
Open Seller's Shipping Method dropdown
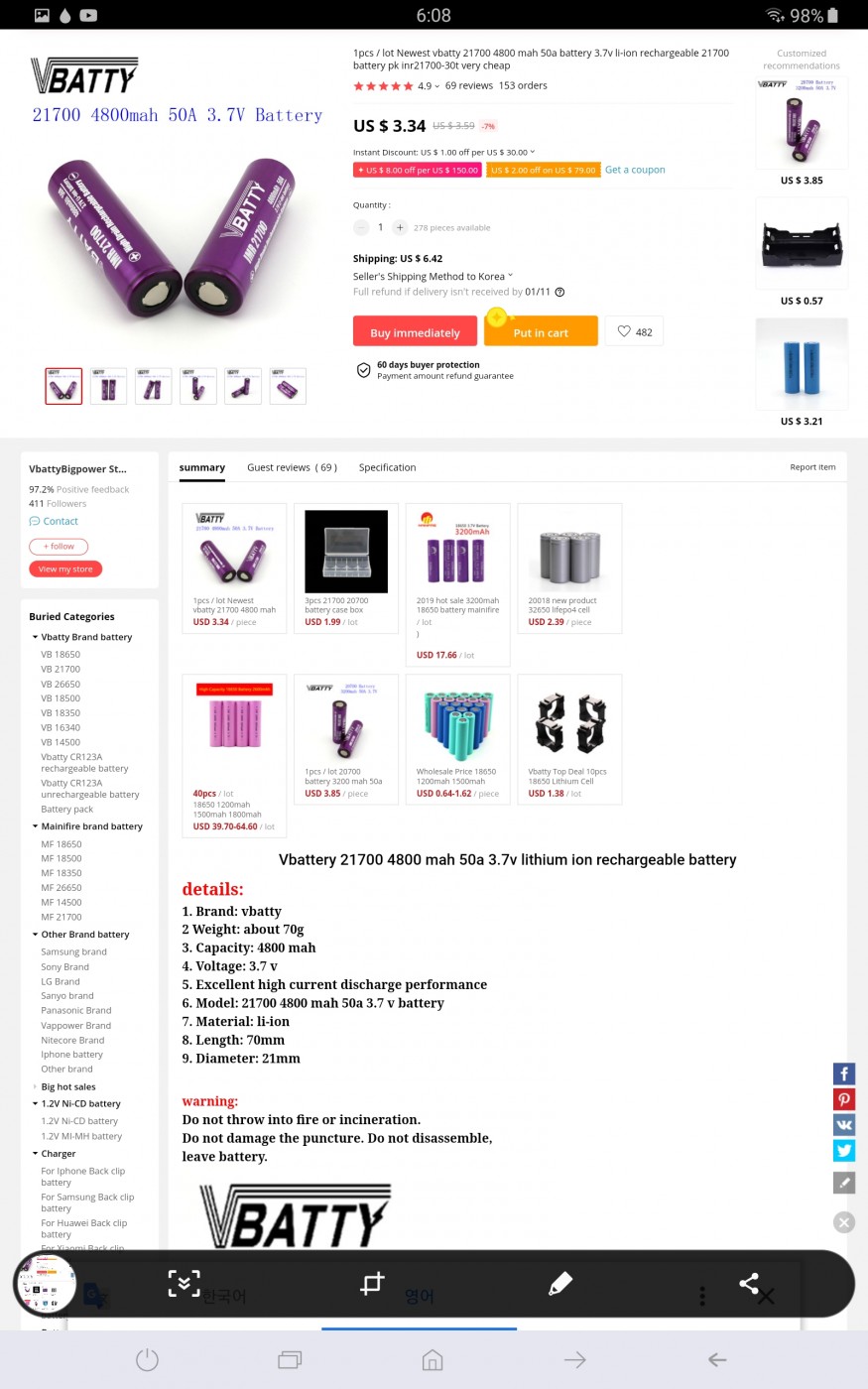click(x=434, y=276)
